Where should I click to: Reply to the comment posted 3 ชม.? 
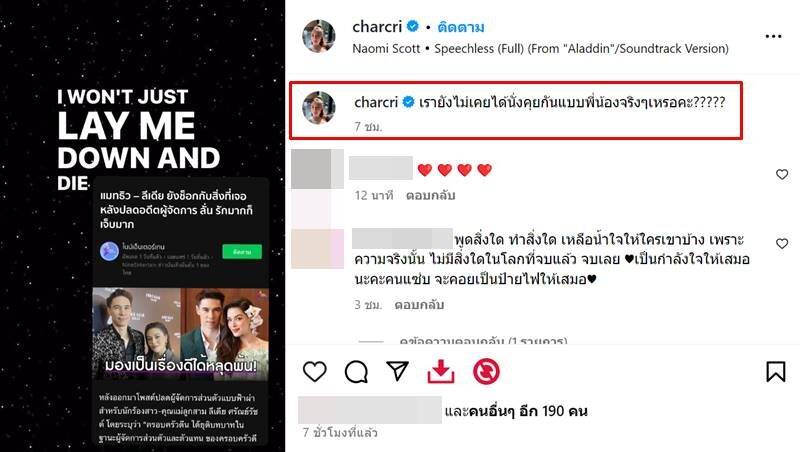tap(419, 305)
